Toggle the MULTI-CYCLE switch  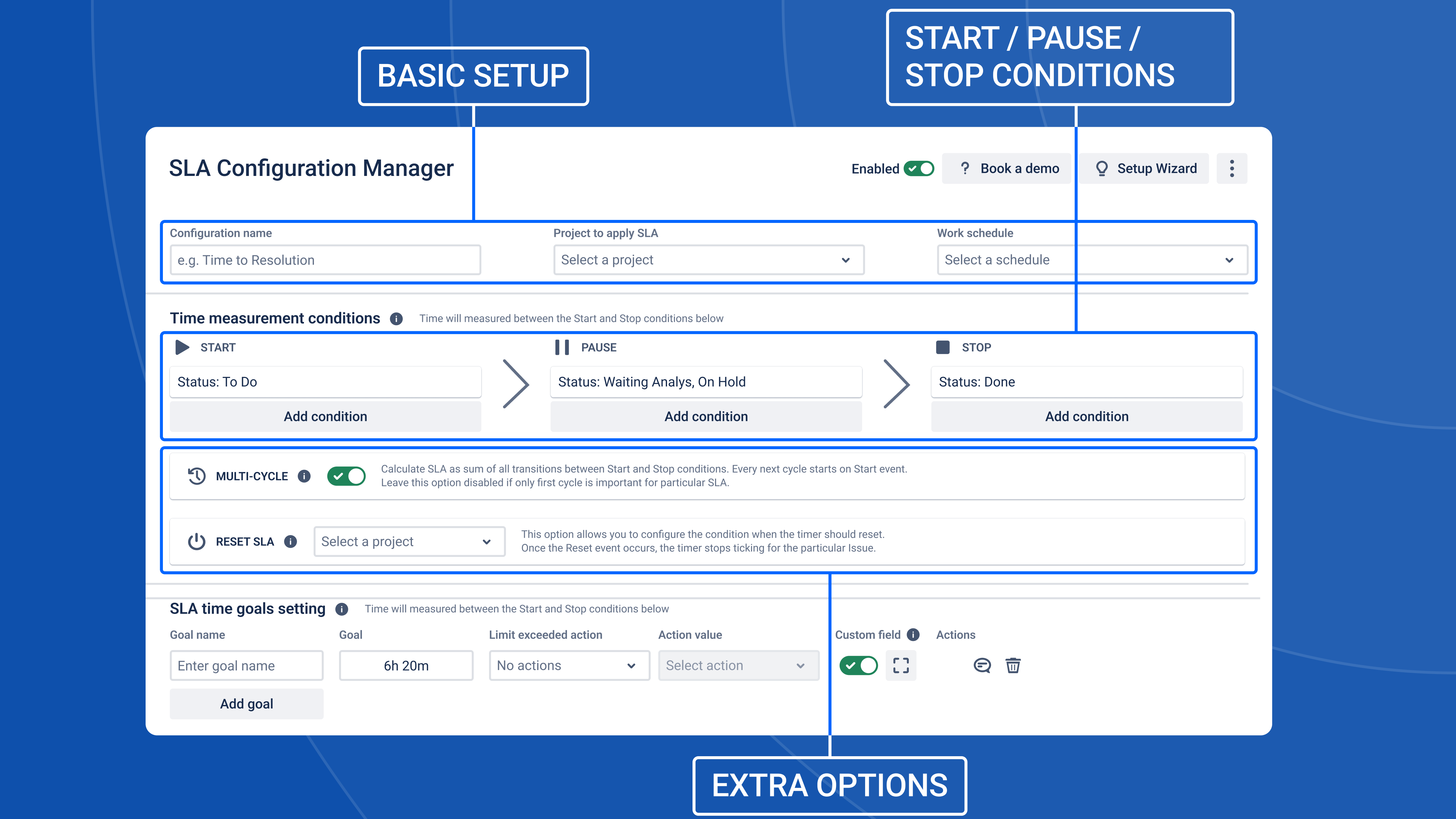click(346, 477)
